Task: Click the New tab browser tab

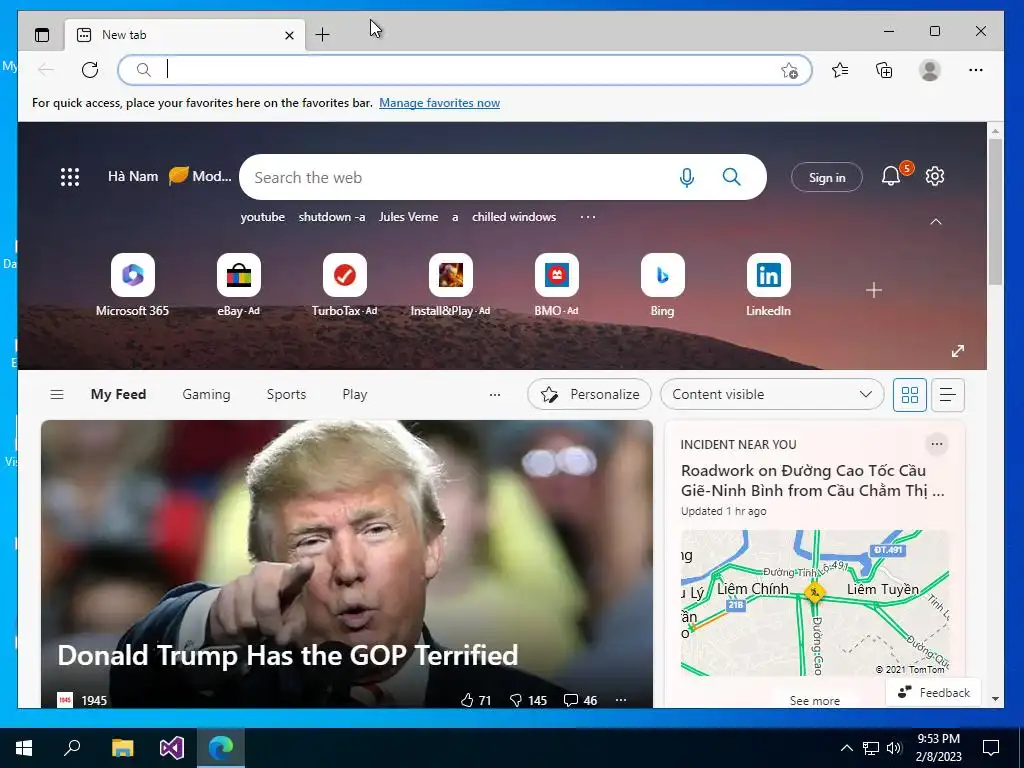Action: (185, 35)
